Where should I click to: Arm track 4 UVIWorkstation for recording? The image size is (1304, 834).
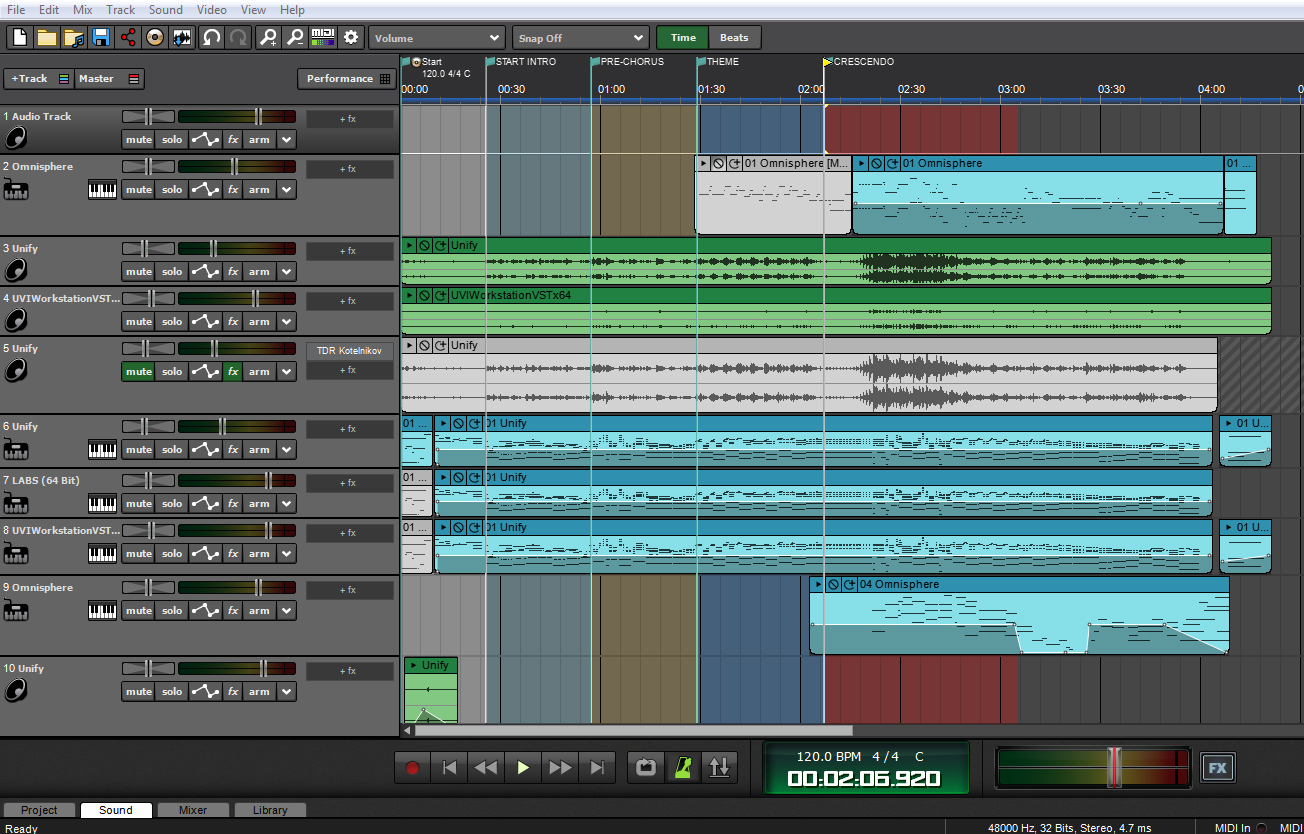click(259, 322)
